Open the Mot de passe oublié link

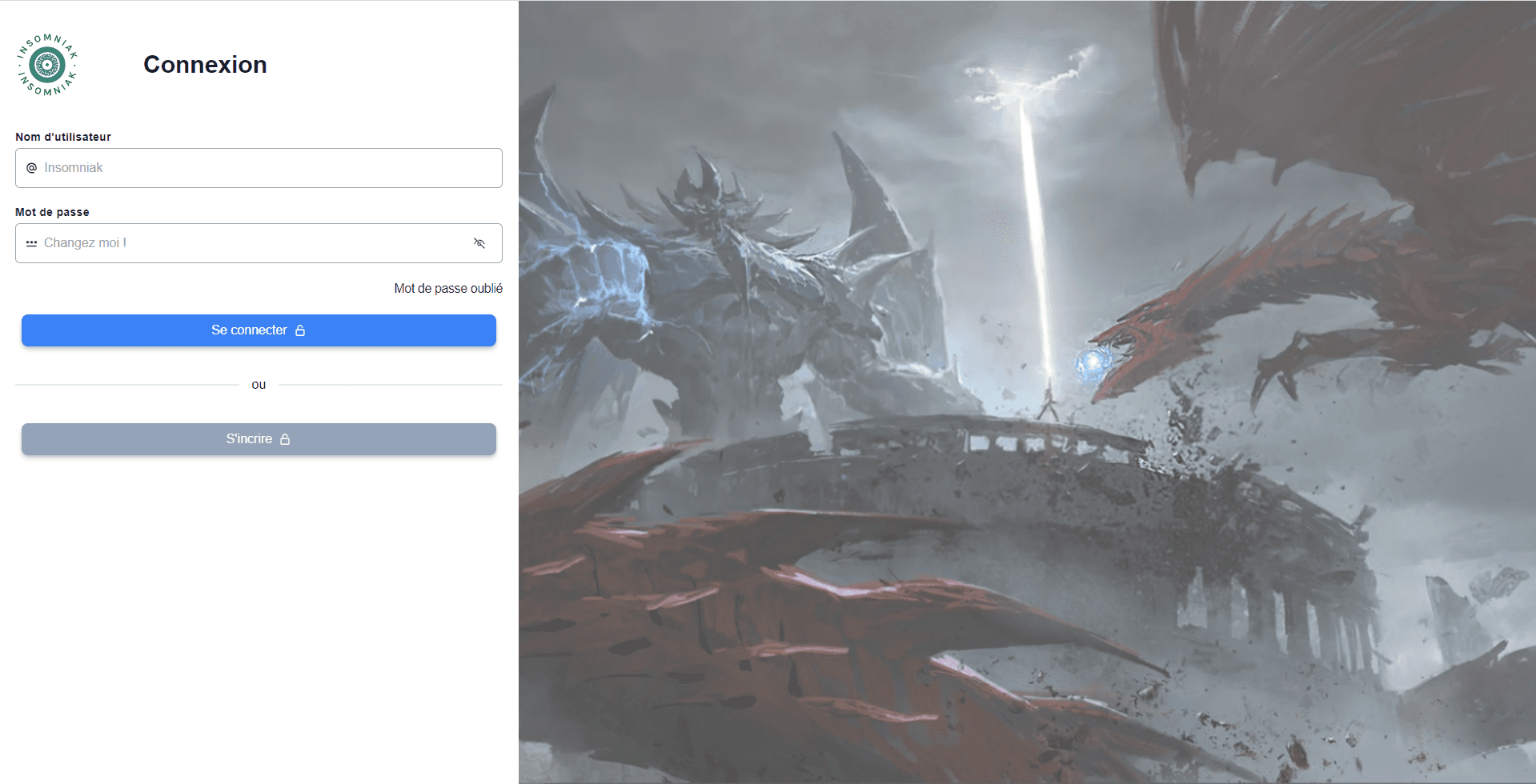448,289
